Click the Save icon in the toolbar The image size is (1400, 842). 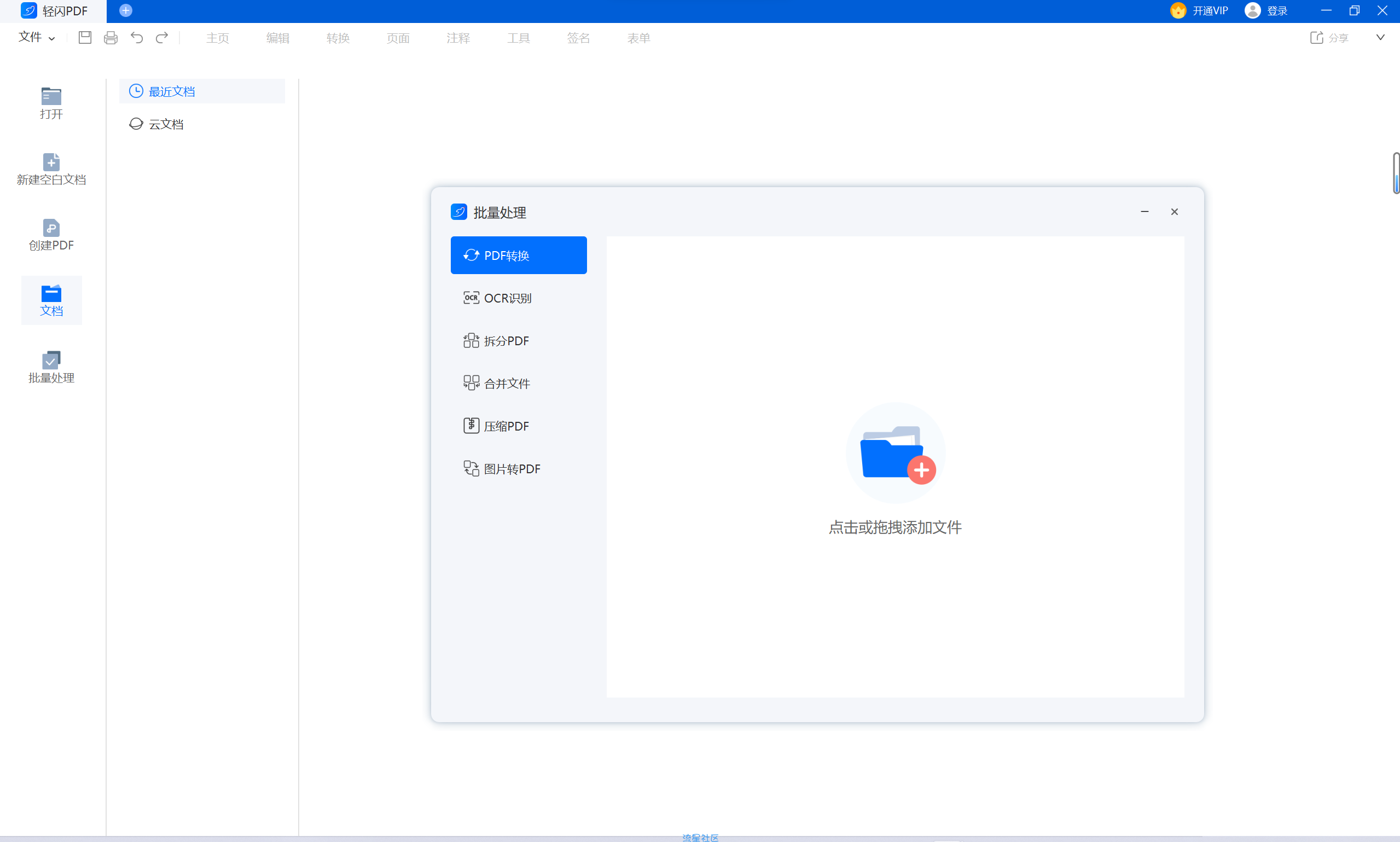point(85,38)
